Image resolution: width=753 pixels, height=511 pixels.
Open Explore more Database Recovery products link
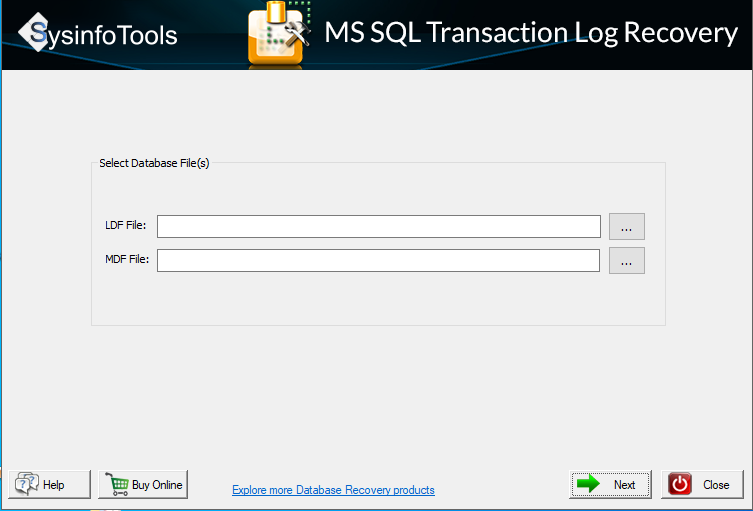(x=333, y=490)
